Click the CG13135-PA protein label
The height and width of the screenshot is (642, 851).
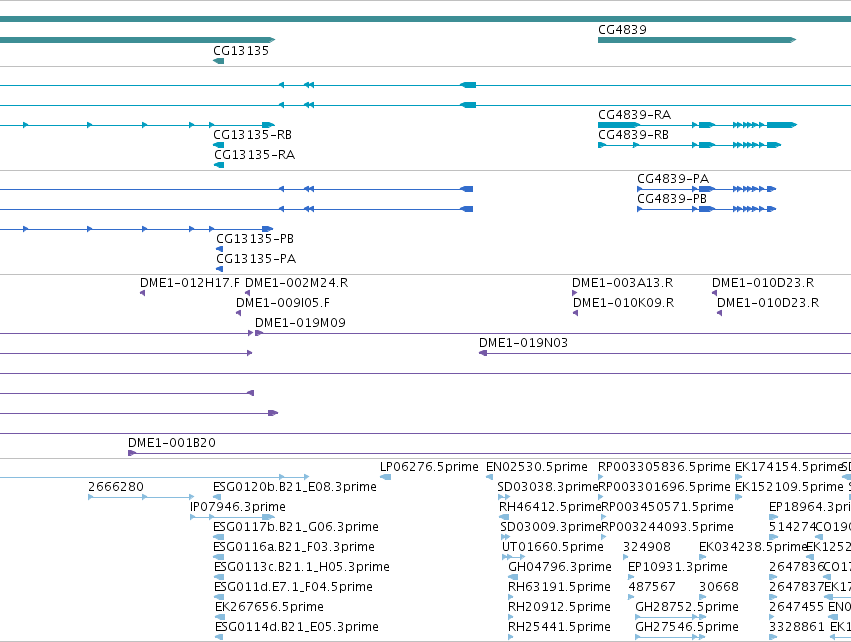click(256, 259)
